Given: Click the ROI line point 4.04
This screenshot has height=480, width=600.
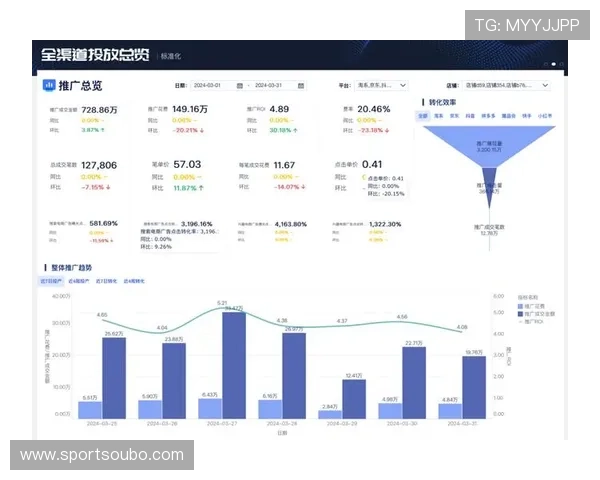Looking at the screenshot, I should click(x=162, y=331).
